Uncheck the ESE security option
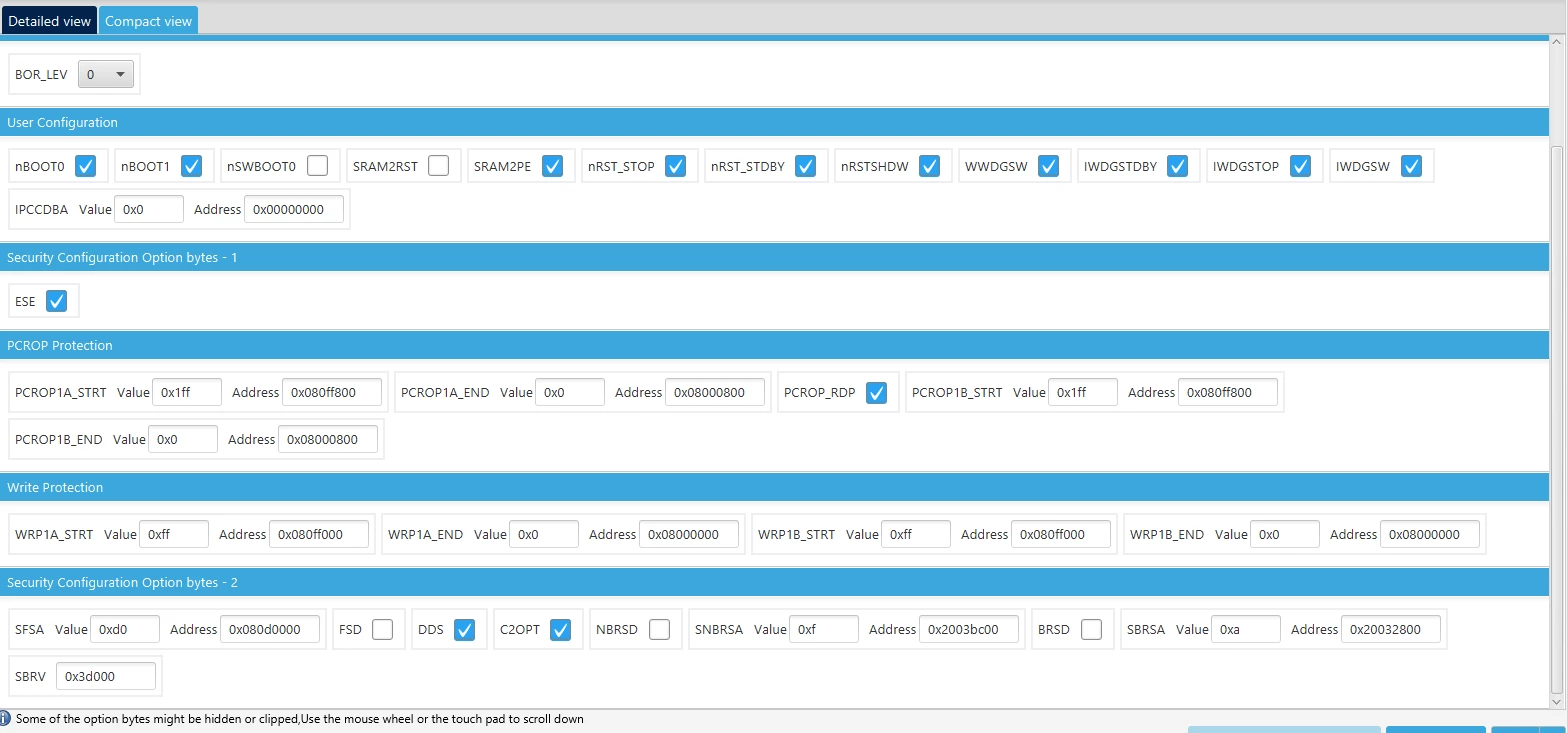The height and width of the screenshot is (733, 1567). 56,301
